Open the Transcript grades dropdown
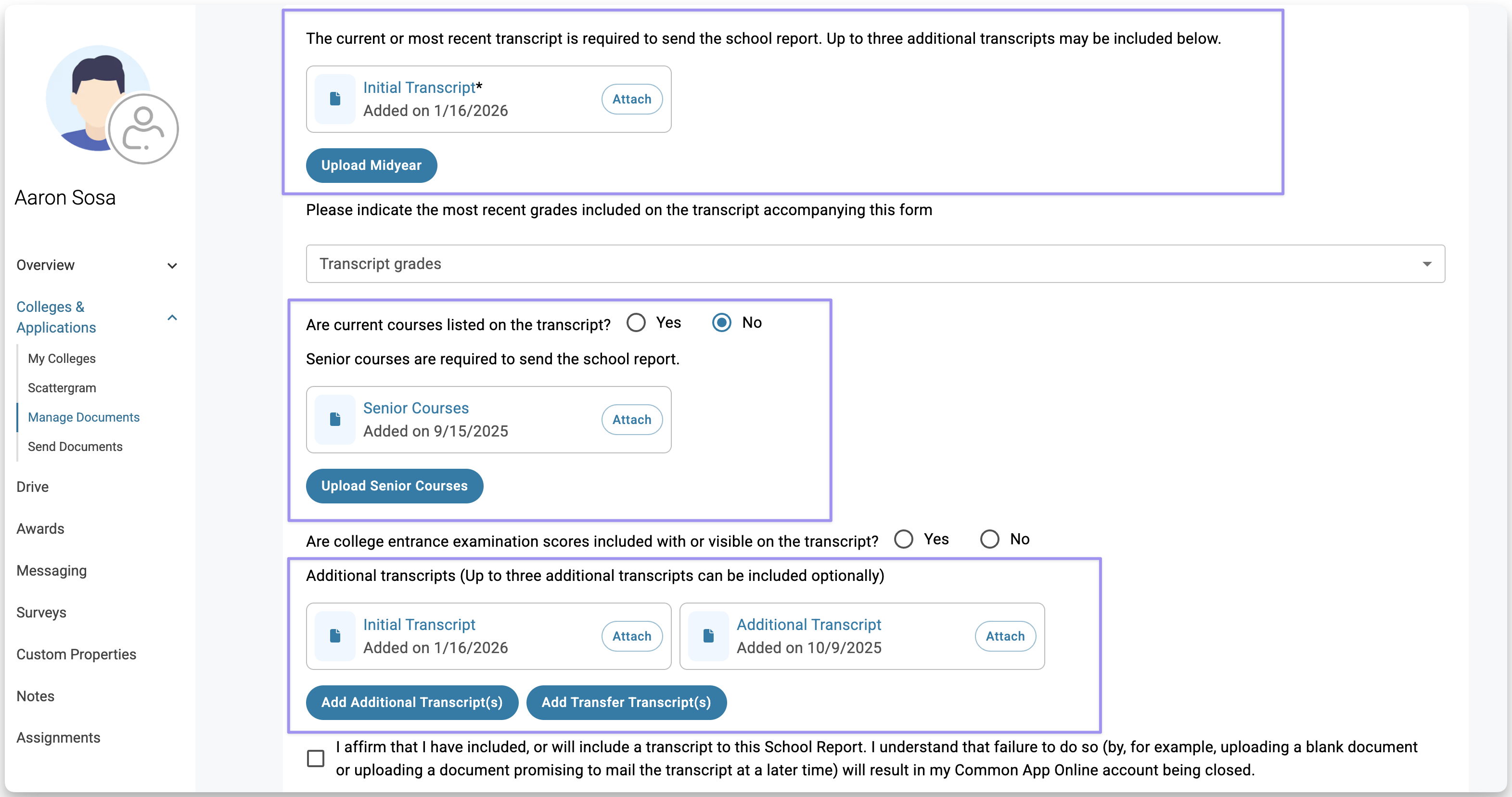 (874, 264)
